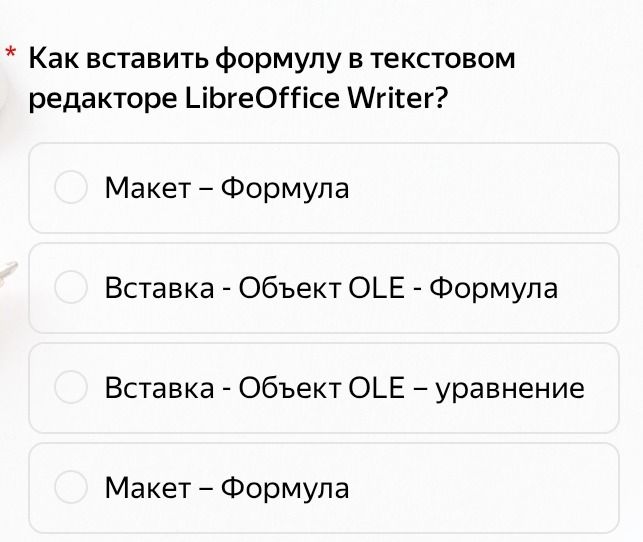Select the answer card ending with "уравнение"
This screenshot has width=643, height=542.
324,388
